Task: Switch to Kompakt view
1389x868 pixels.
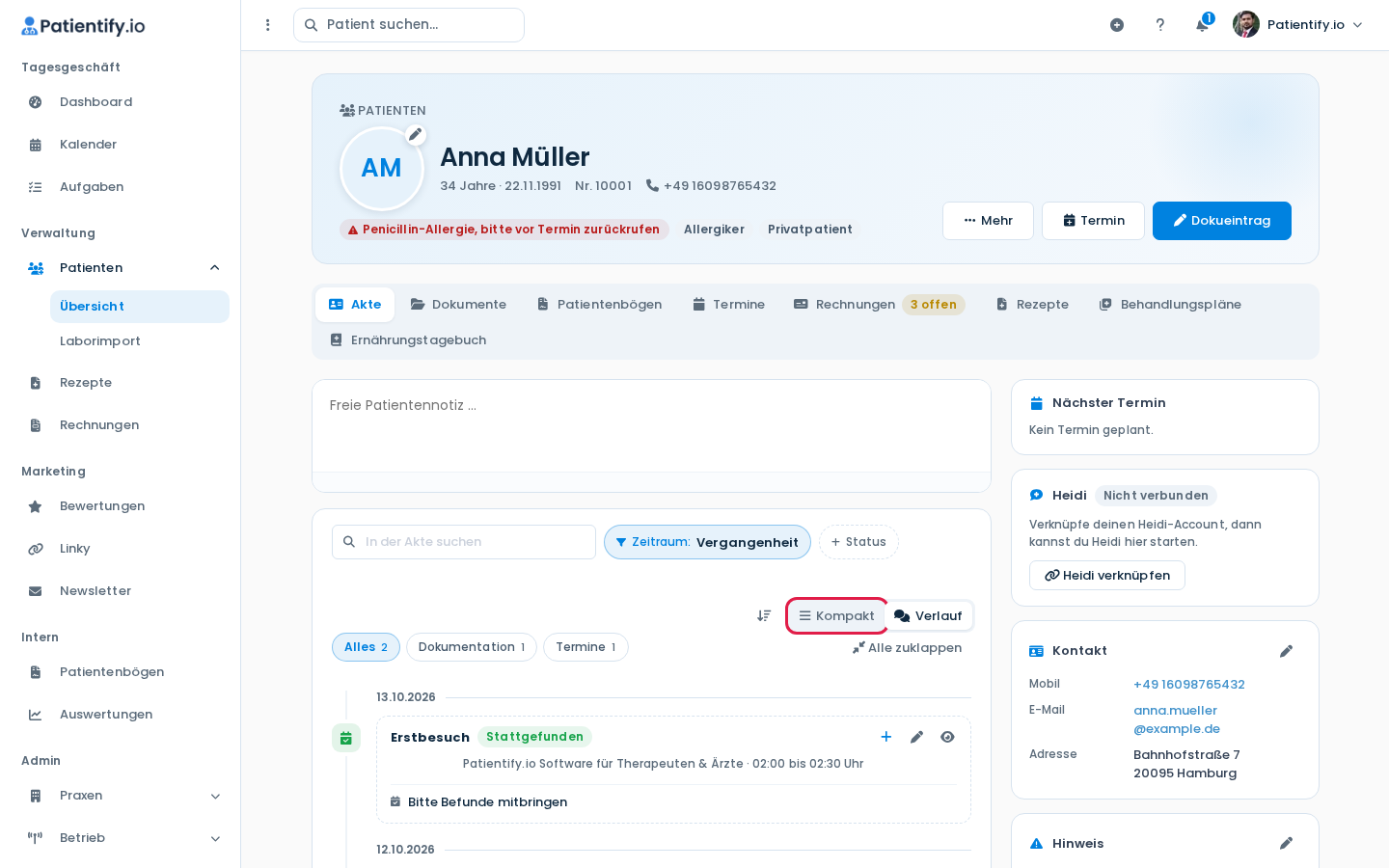Action: [836, 615]
